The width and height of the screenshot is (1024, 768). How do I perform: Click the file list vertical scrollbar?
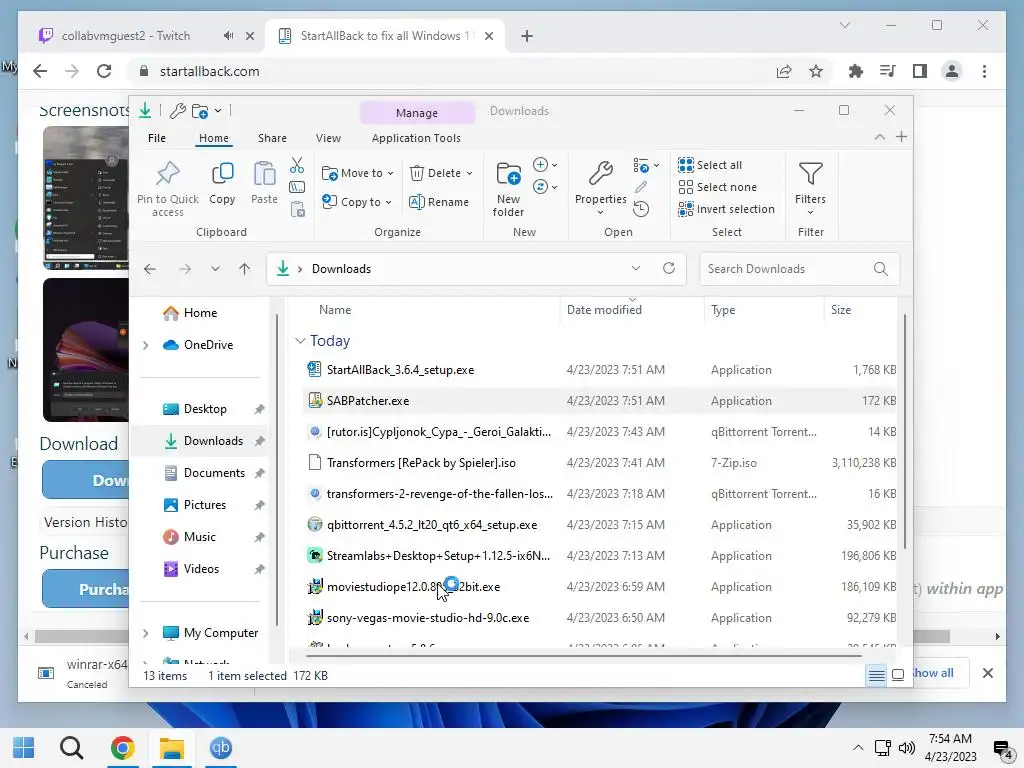[904, 431]
